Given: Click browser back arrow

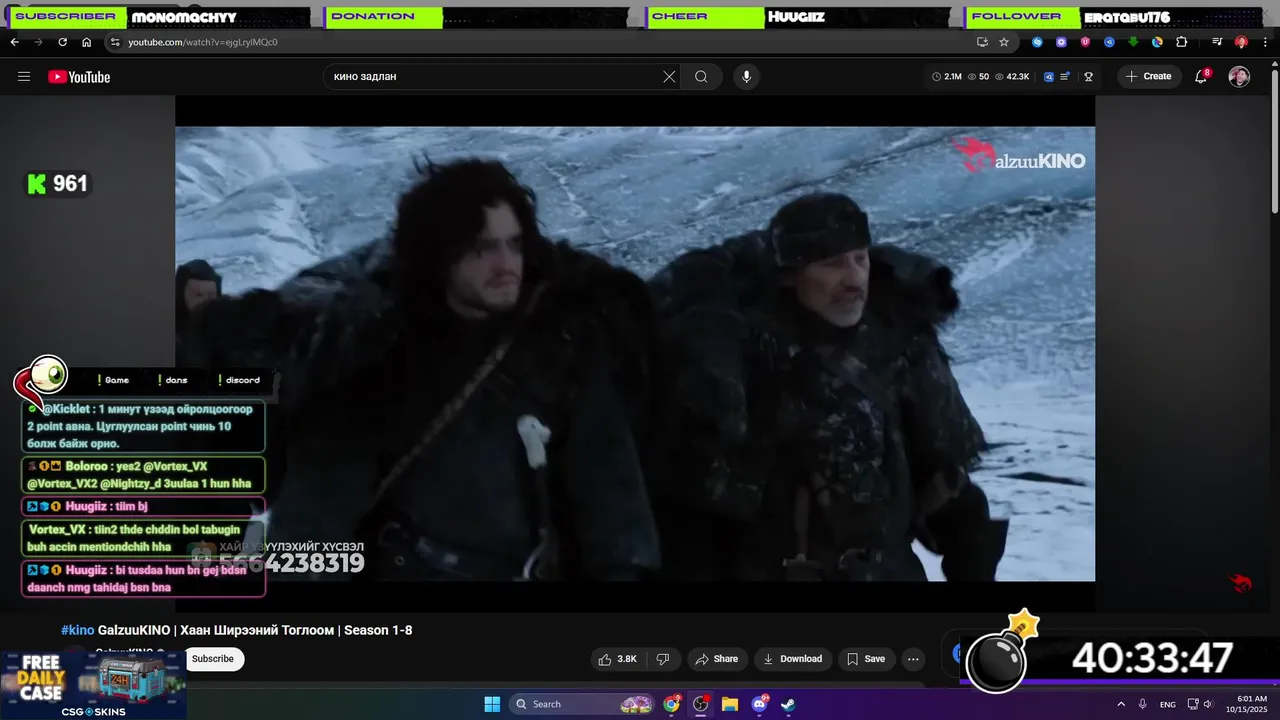Looking at the screenshot, I should pyautogui.click(x=14, y=42).
